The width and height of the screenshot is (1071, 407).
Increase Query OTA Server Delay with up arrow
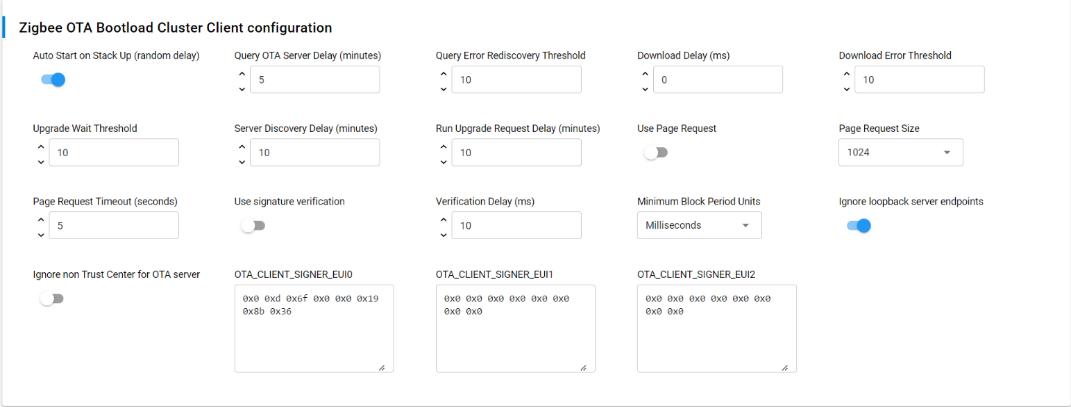click(242, 71)
